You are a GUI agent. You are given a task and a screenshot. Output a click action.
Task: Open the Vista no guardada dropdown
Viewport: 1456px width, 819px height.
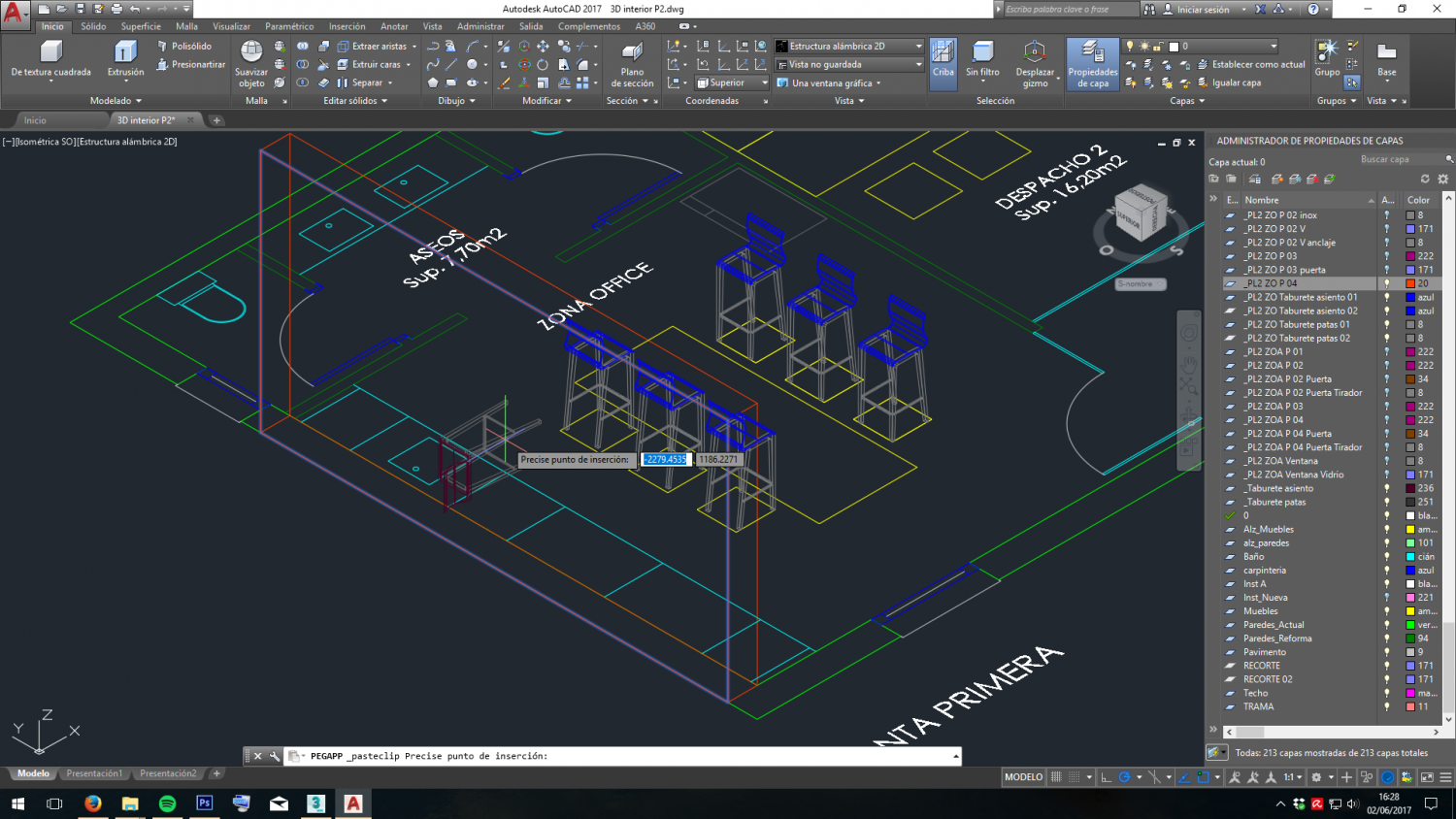[x=849, y=64]
